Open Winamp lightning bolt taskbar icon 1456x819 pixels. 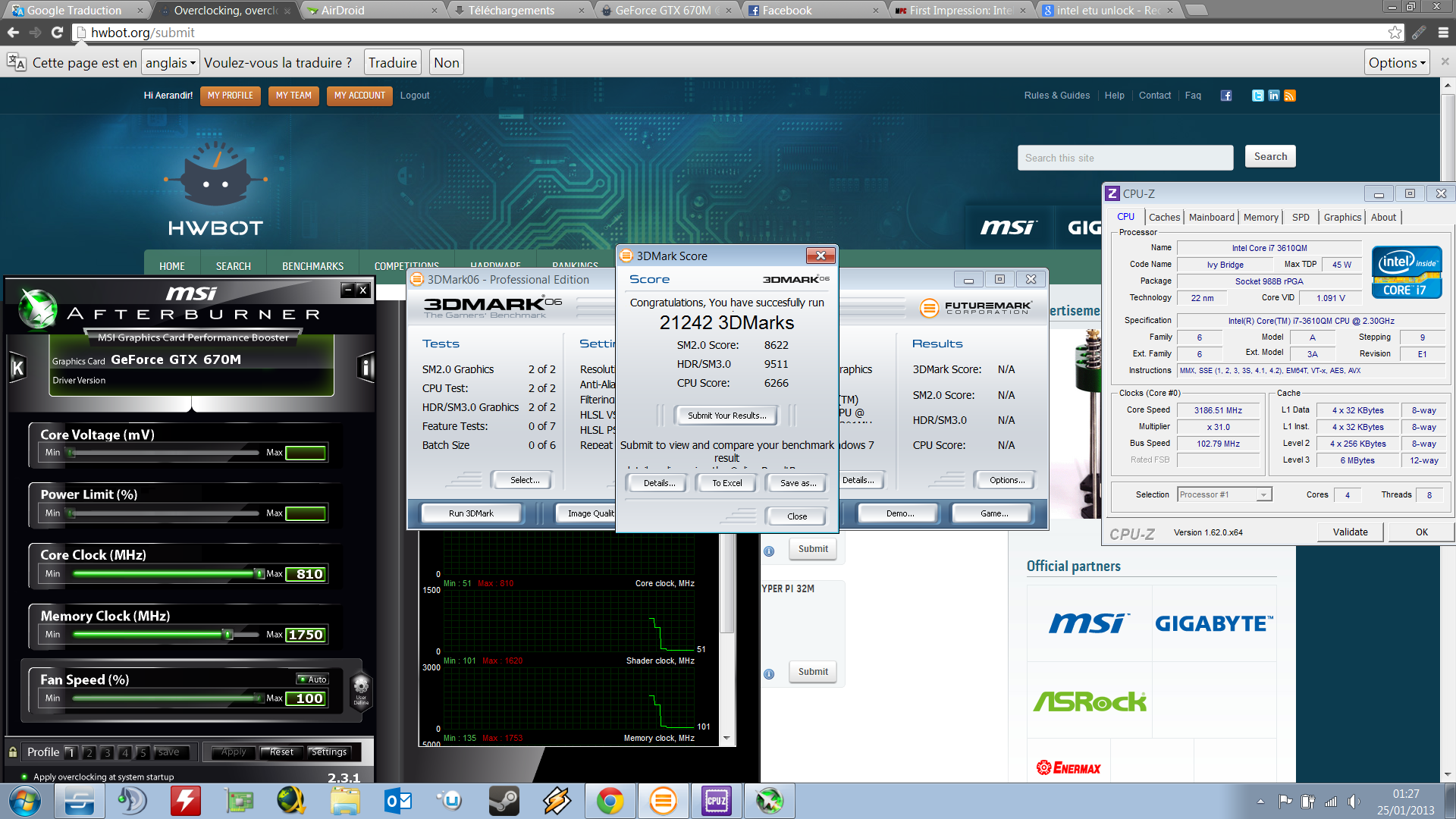tap(557, 801)
